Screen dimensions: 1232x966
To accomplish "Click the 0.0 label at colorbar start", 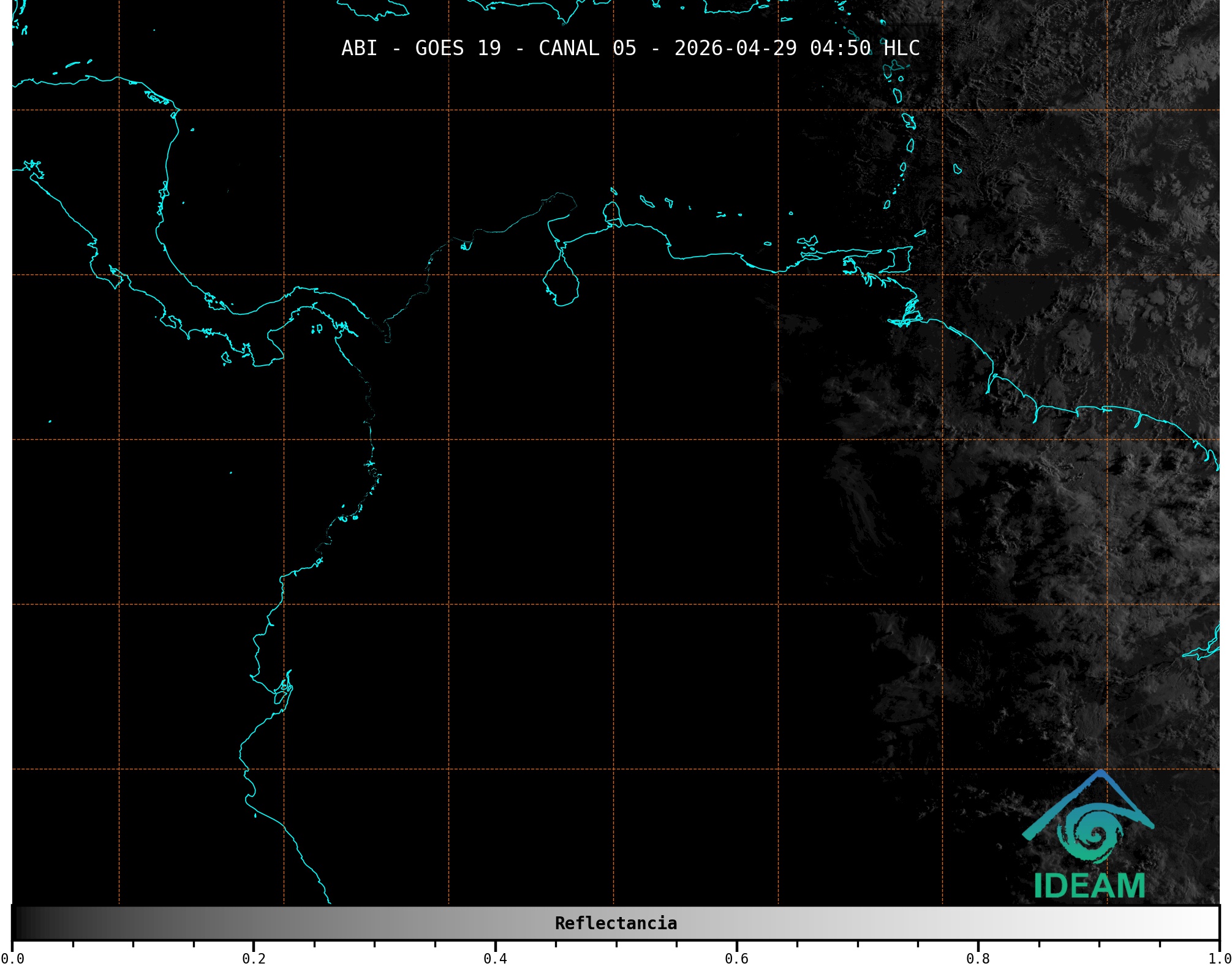I will 12,958.
